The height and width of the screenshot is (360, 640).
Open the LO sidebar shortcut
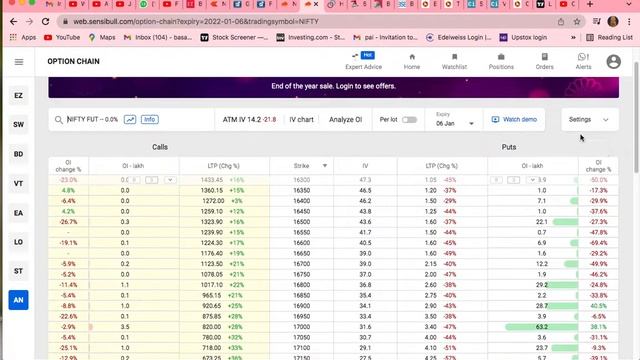(18, 242)
